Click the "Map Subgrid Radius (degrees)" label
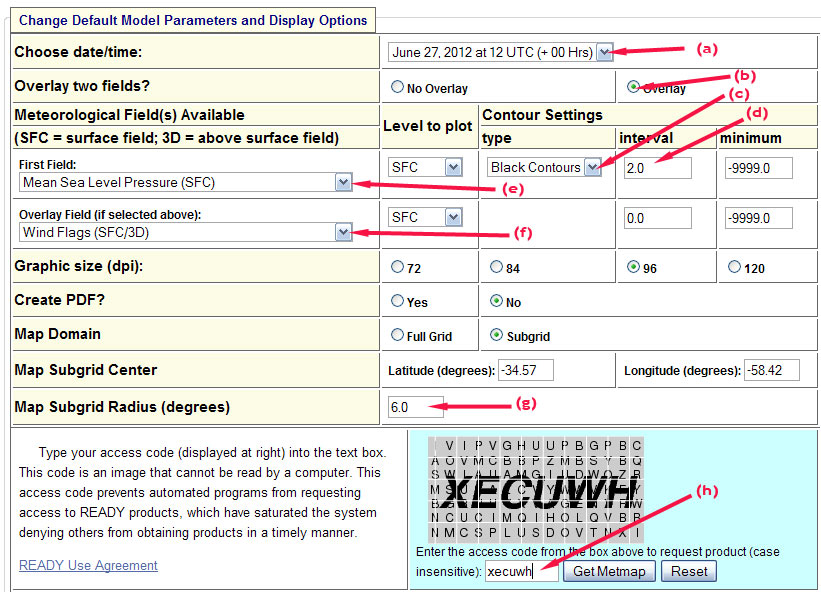 [122, 407]
